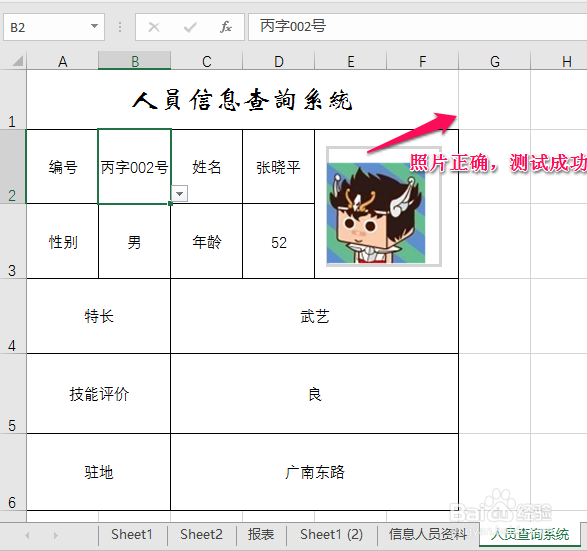The image size is (587, 551).
Task: Select row 1 header
Action: 13,100
